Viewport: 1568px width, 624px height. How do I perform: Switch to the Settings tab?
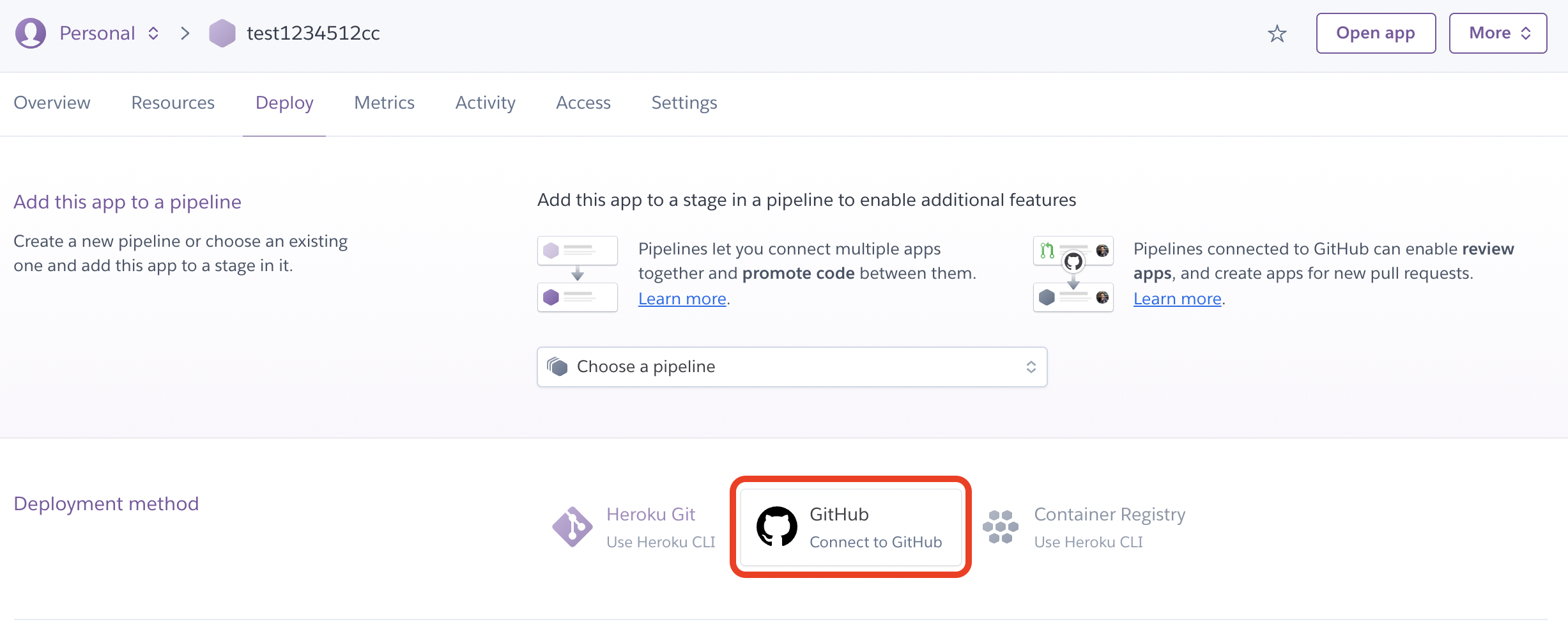(x=684, y=103)
